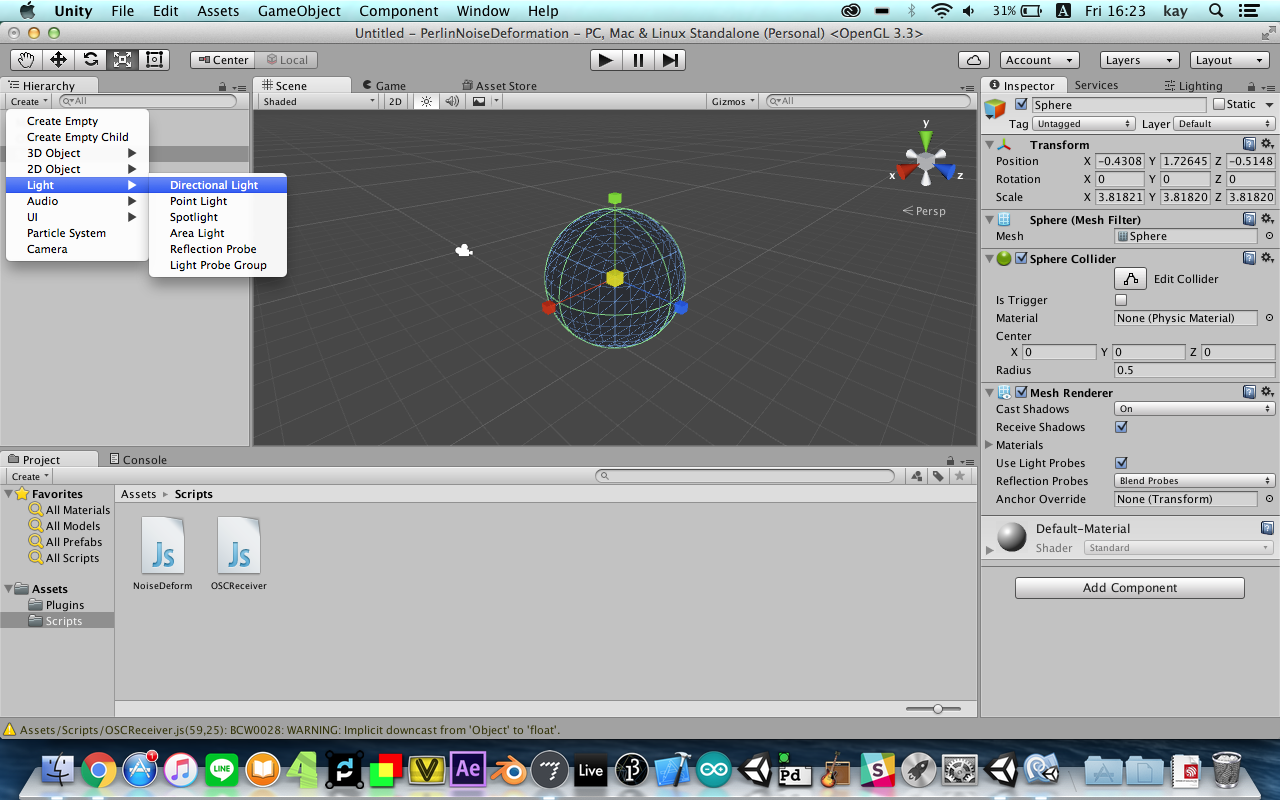This screenshot has height=800, width=1280.
Task: Adjust the project icon size slider
Action: (x=937, y=709)
